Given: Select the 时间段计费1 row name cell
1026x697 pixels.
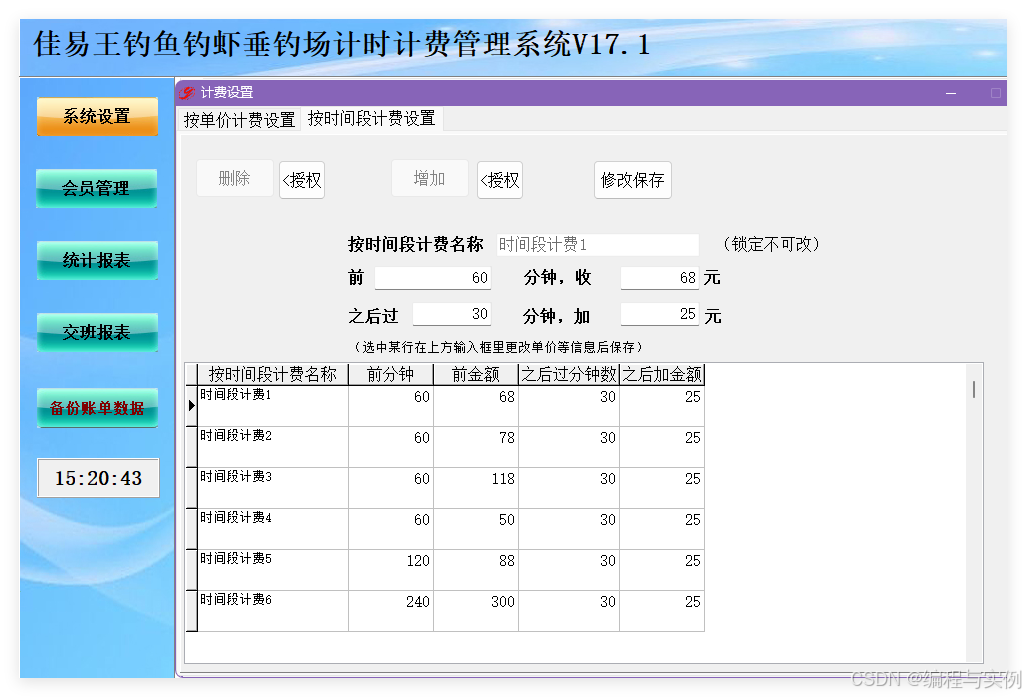Looking at the screenshot, I should [273, 406].
